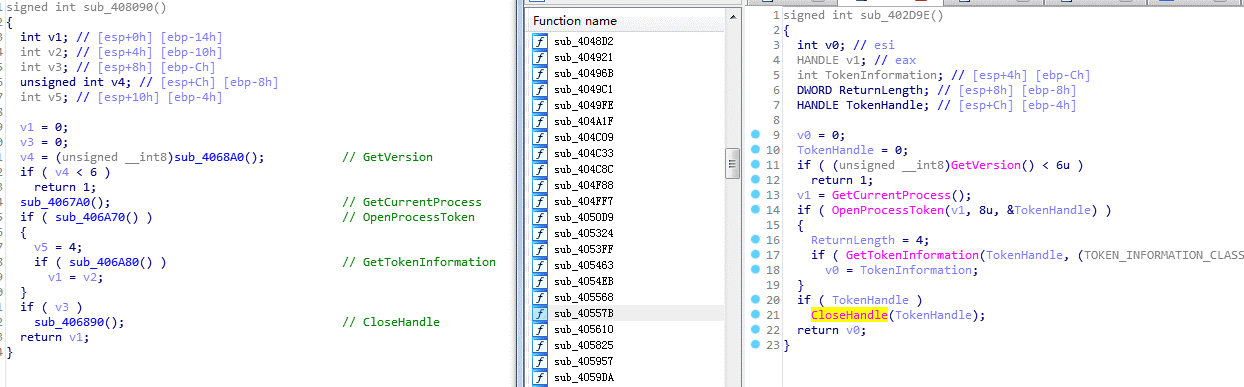
Task: Toggle breakpoint dot on line 20
Action: 756,299
